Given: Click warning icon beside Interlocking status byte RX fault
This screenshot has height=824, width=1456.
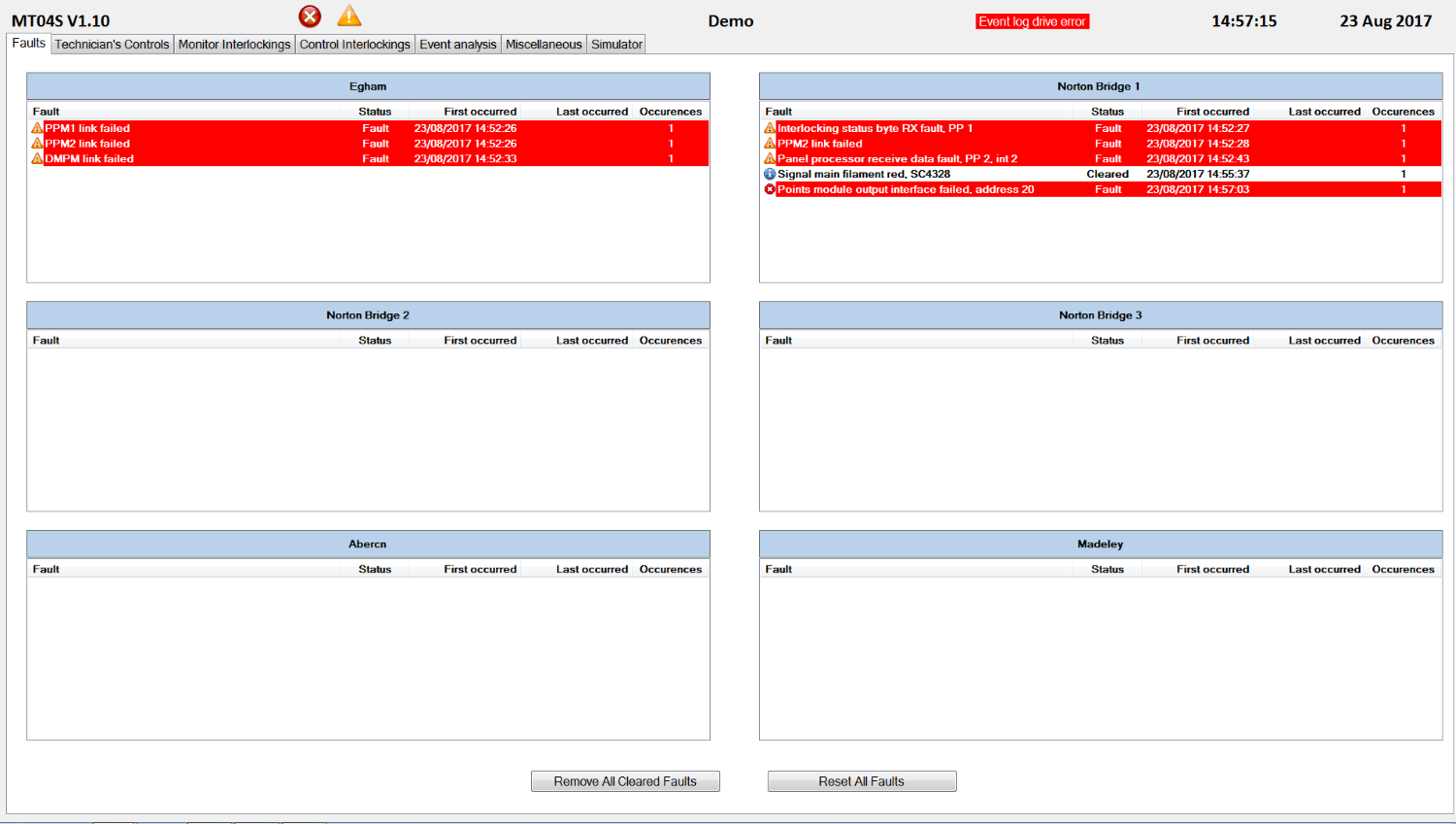Looking at the screenshot, I should [770, 128].
